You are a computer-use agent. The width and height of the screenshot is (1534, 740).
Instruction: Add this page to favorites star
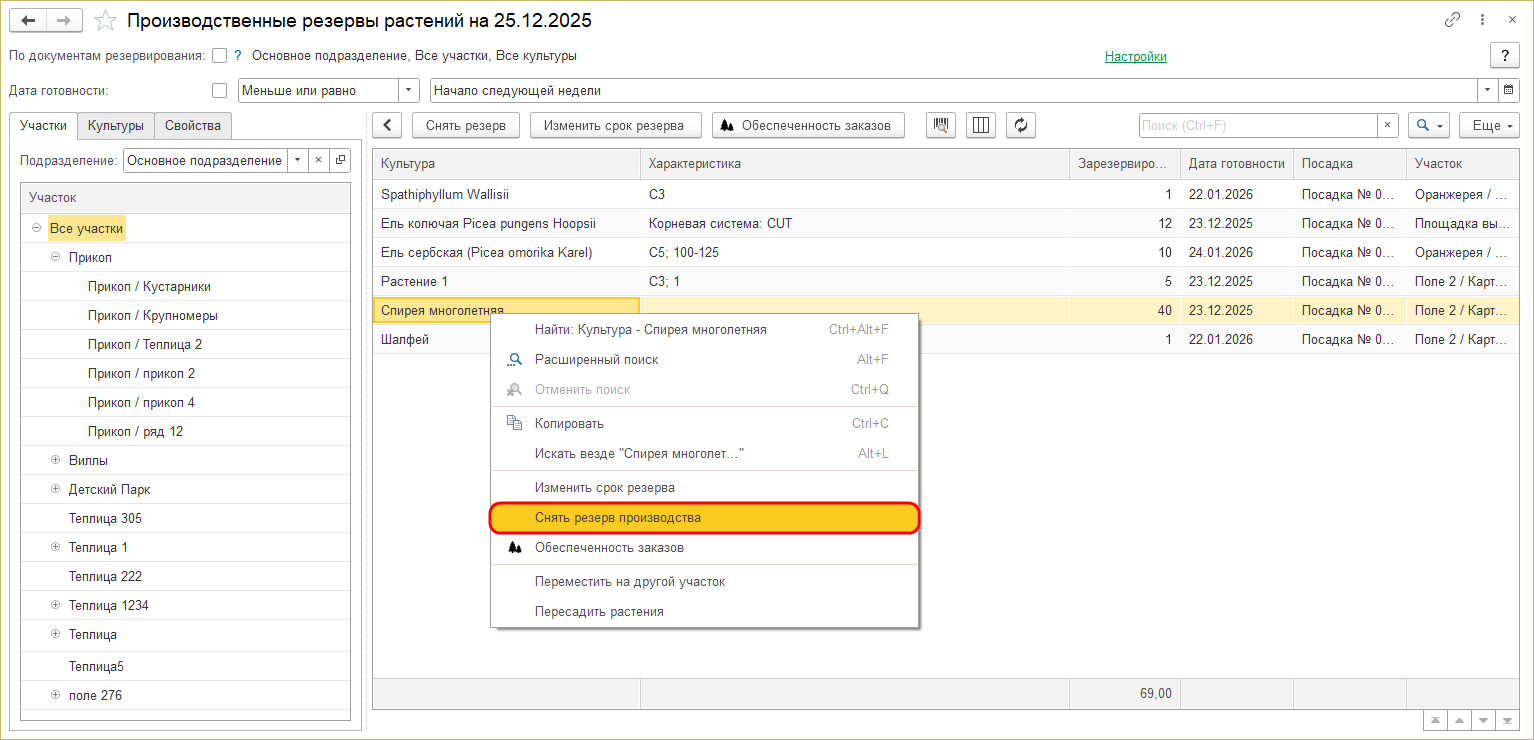(x=104, y=21)
